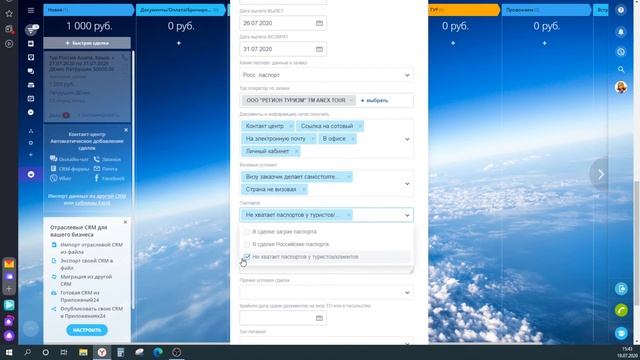
Task: Click plus icon under ТУР column
Action: [453, 43]
